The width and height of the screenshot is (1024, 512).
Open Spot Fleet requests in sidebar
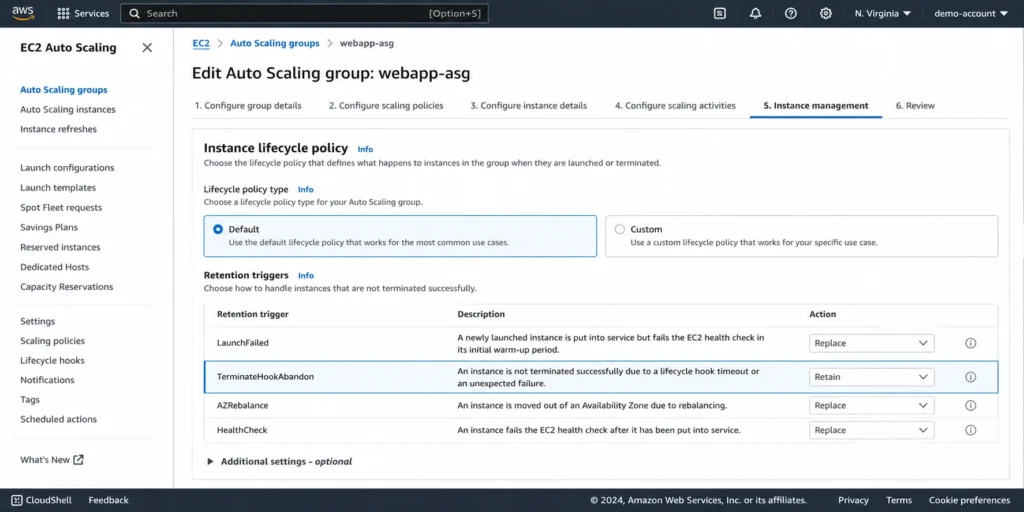(61, 208)
